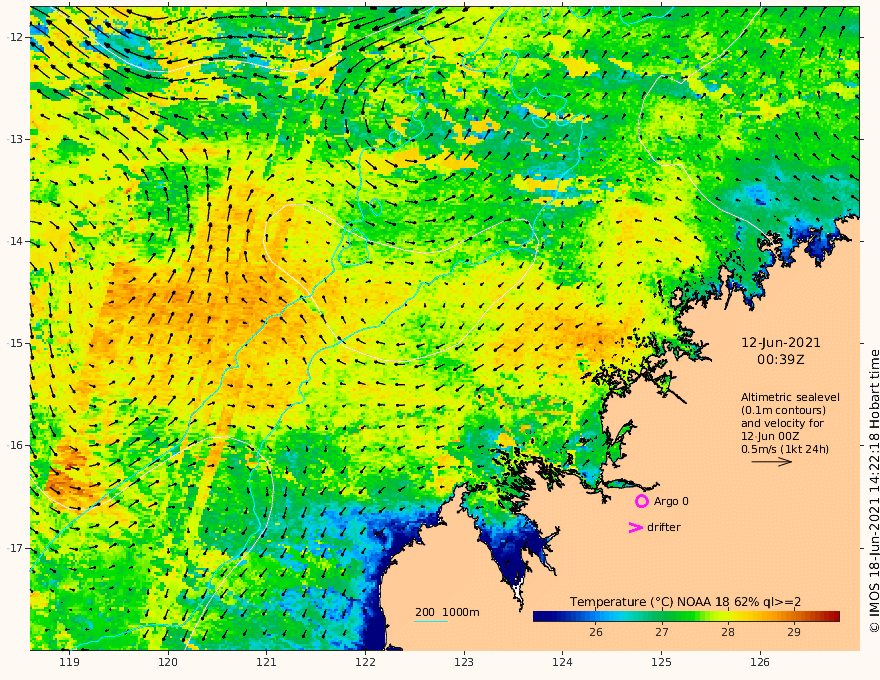
Task: Click the time label 00:39Z
Action: tap(781, 360)
